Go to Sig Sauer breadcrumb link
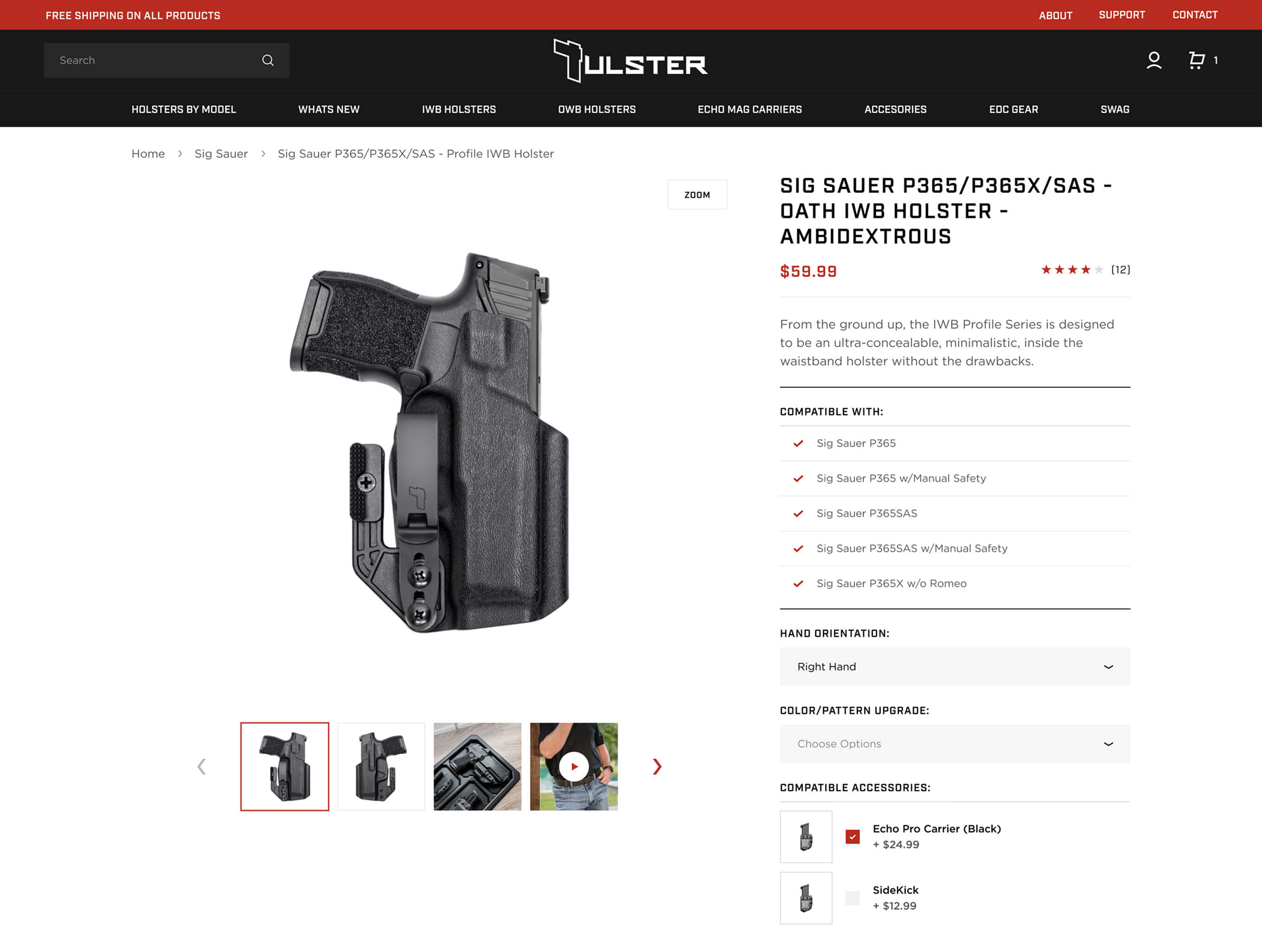Image resolution: width=1262 pixels, height=952 pixels. [x=221, y=154]
